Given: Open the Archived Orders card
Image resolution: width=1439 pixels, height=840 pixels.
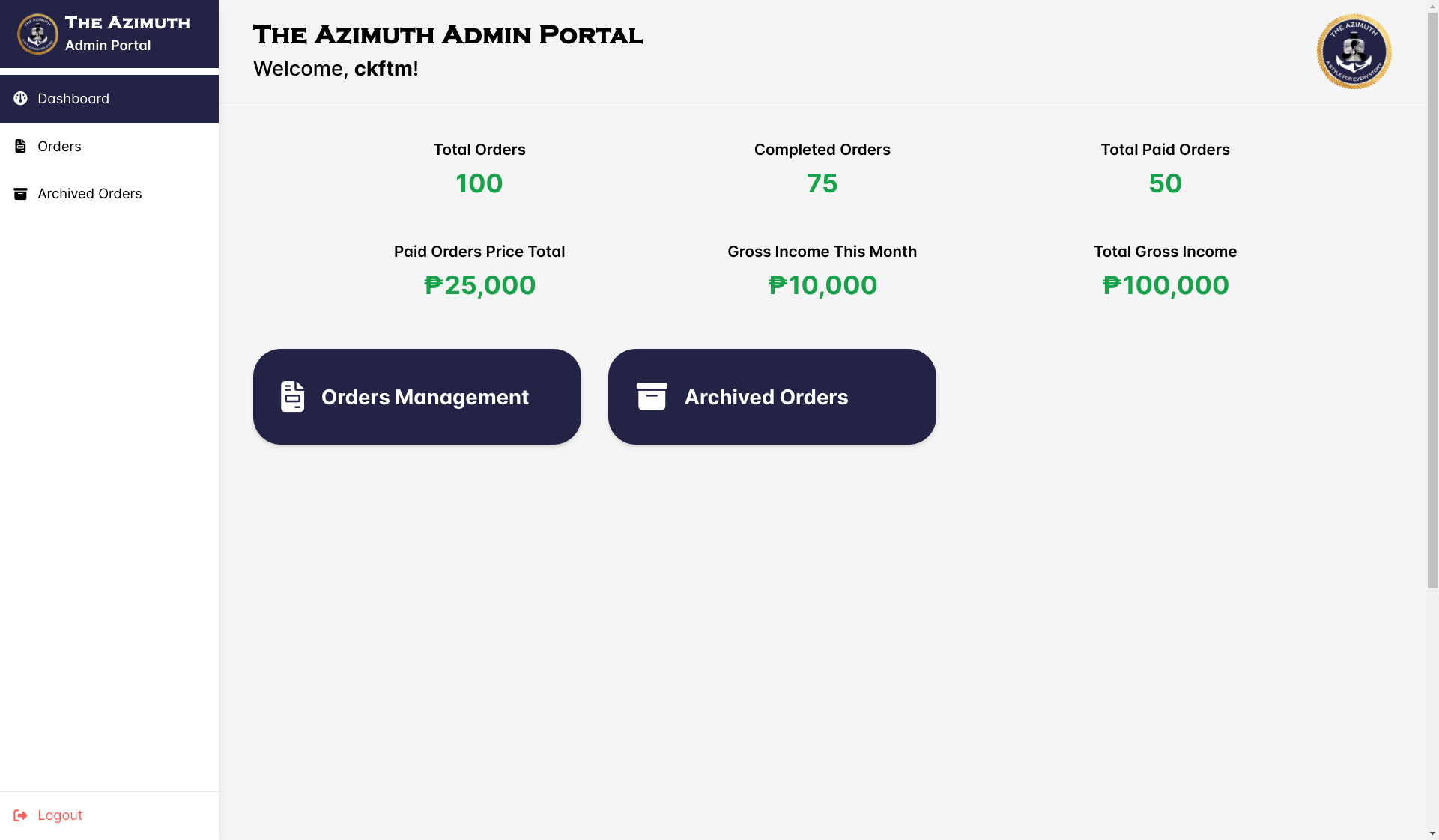Looking at the screenshot, I should pyautogui.click(x=772, y=396).
